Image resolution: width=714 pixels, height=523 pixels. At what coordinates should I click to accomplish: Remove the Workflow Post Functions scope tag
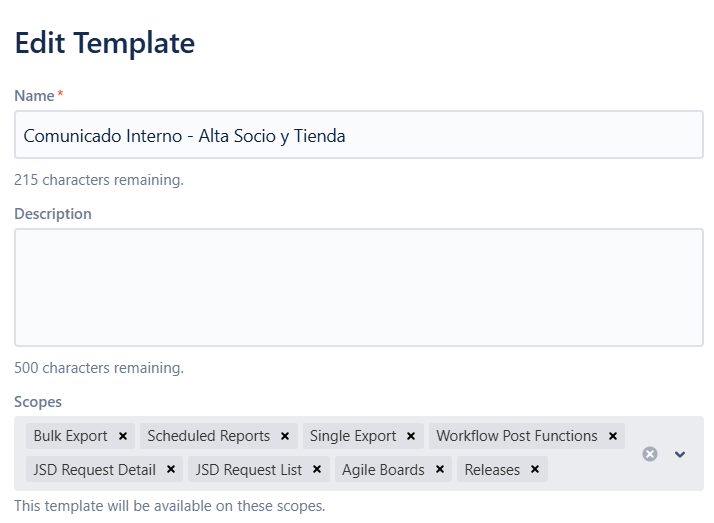click(x=612, y=436)
